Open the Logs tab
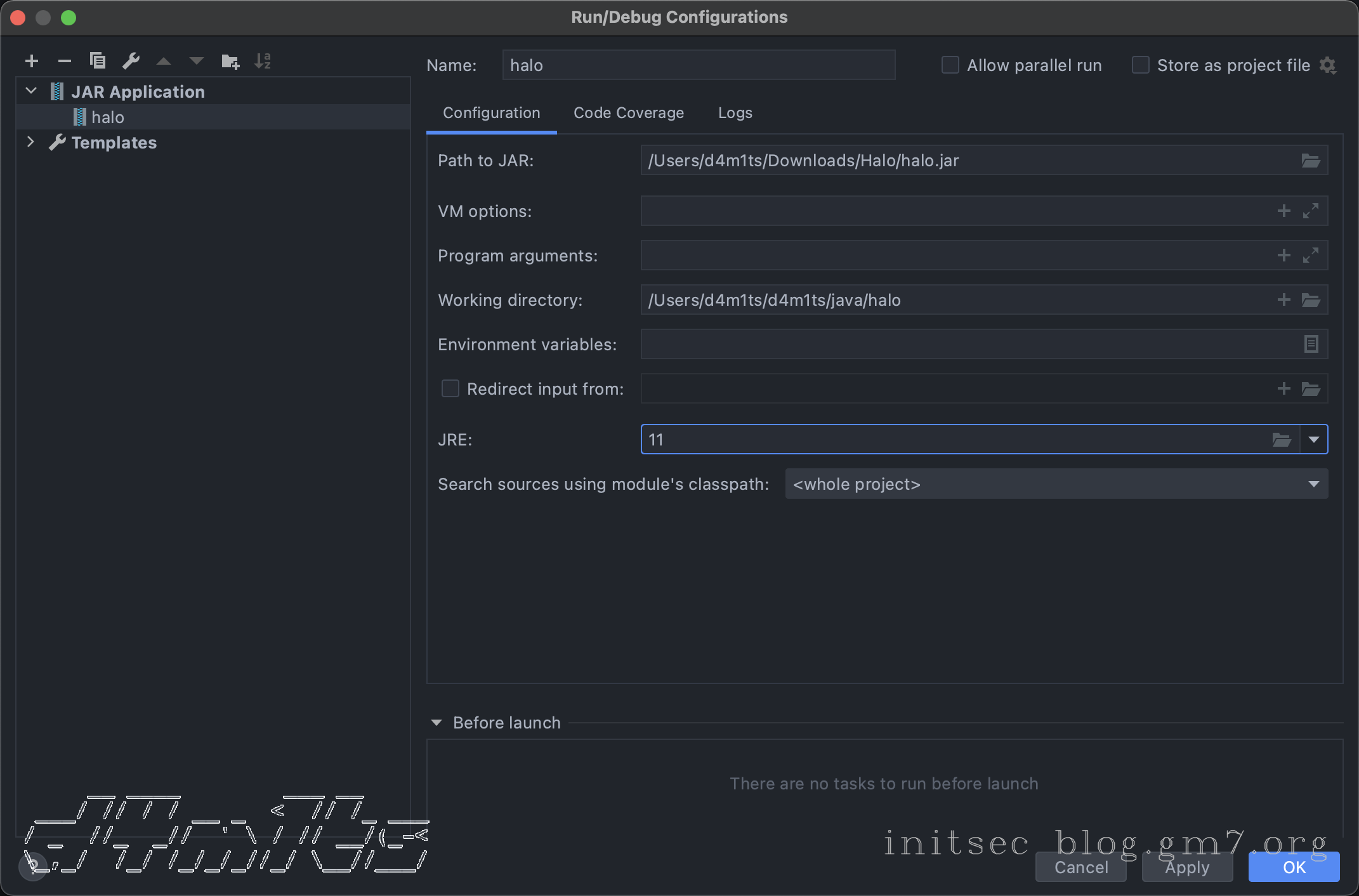The width and height of the screenshot is (1359, 896). tap(735, 113)
